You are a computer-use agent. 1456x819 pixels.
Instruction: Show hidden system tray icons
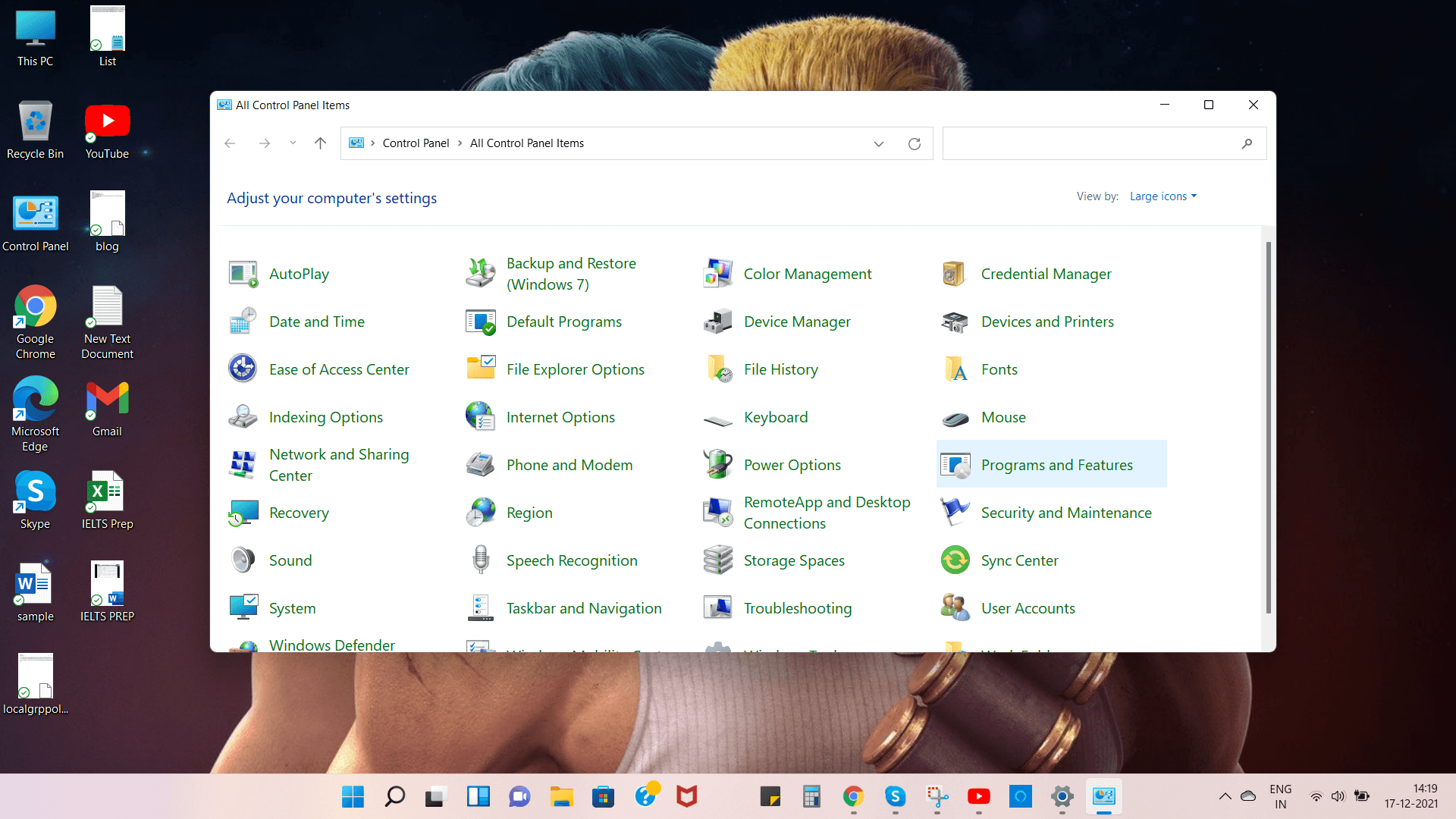click(1225, 796)
